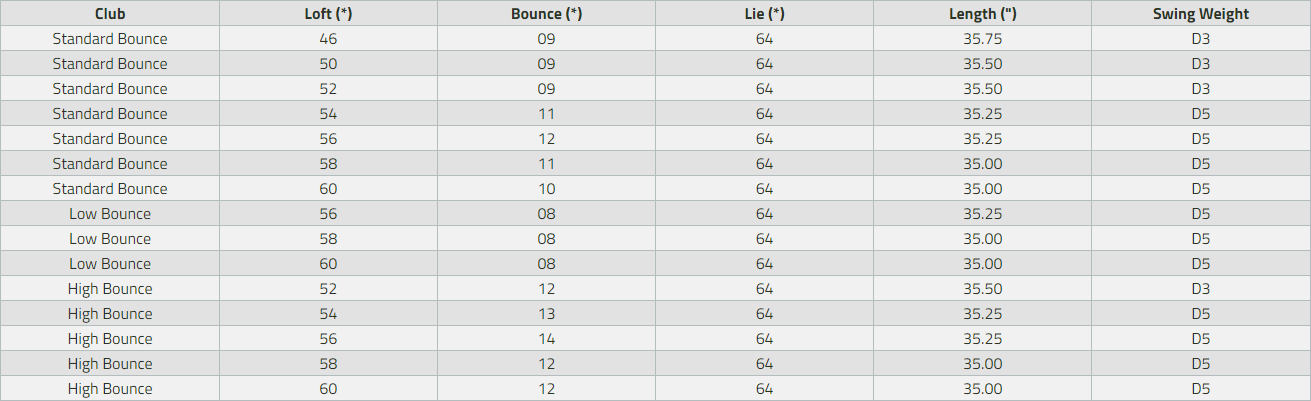Select the Bounce column header

coord(546,14)
